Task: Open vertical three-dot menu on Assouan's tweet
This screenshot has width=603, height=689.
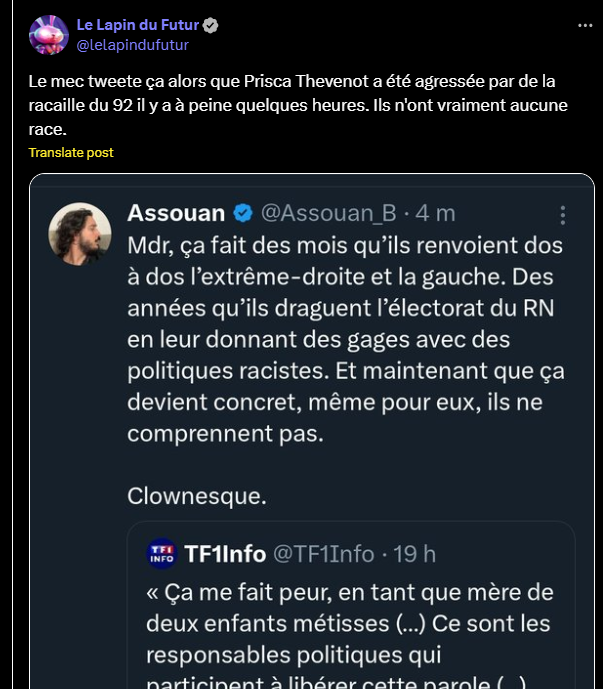Action: (x=563, y=215)
